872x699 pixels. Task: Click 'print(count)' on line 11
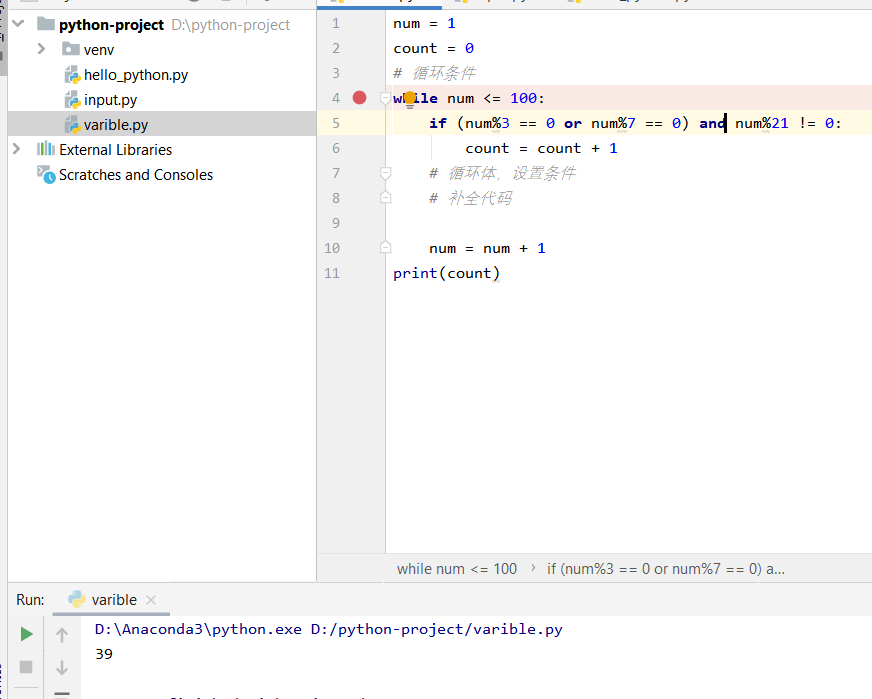[x=447, y=273]
